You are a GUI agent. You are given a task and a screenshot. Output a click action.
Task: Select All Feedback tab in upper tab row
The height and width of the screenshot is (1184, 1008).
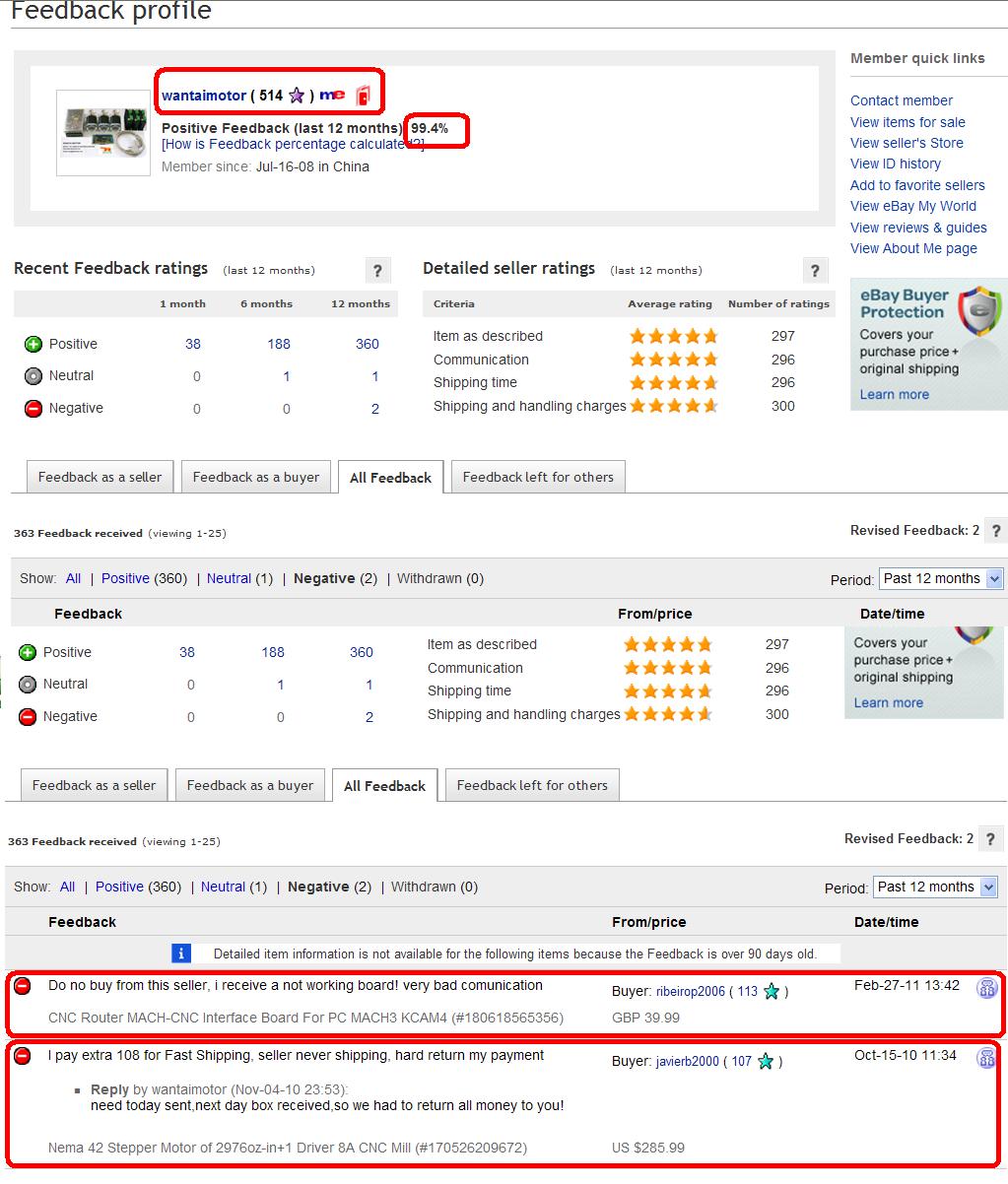click(x=391, y=478)
